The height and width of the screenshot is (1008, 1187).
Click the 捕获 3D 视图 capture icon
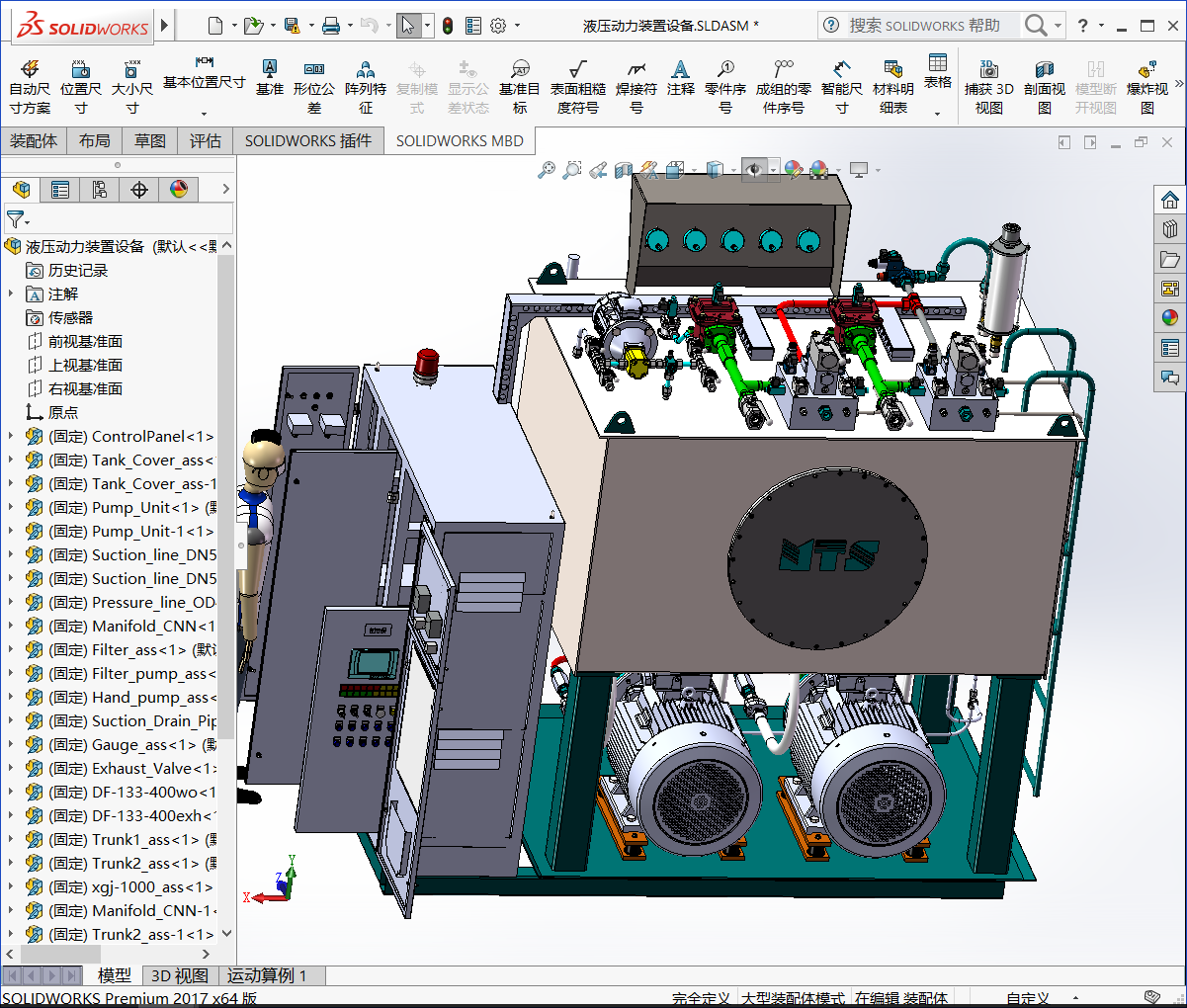click(x=988, y=86)
